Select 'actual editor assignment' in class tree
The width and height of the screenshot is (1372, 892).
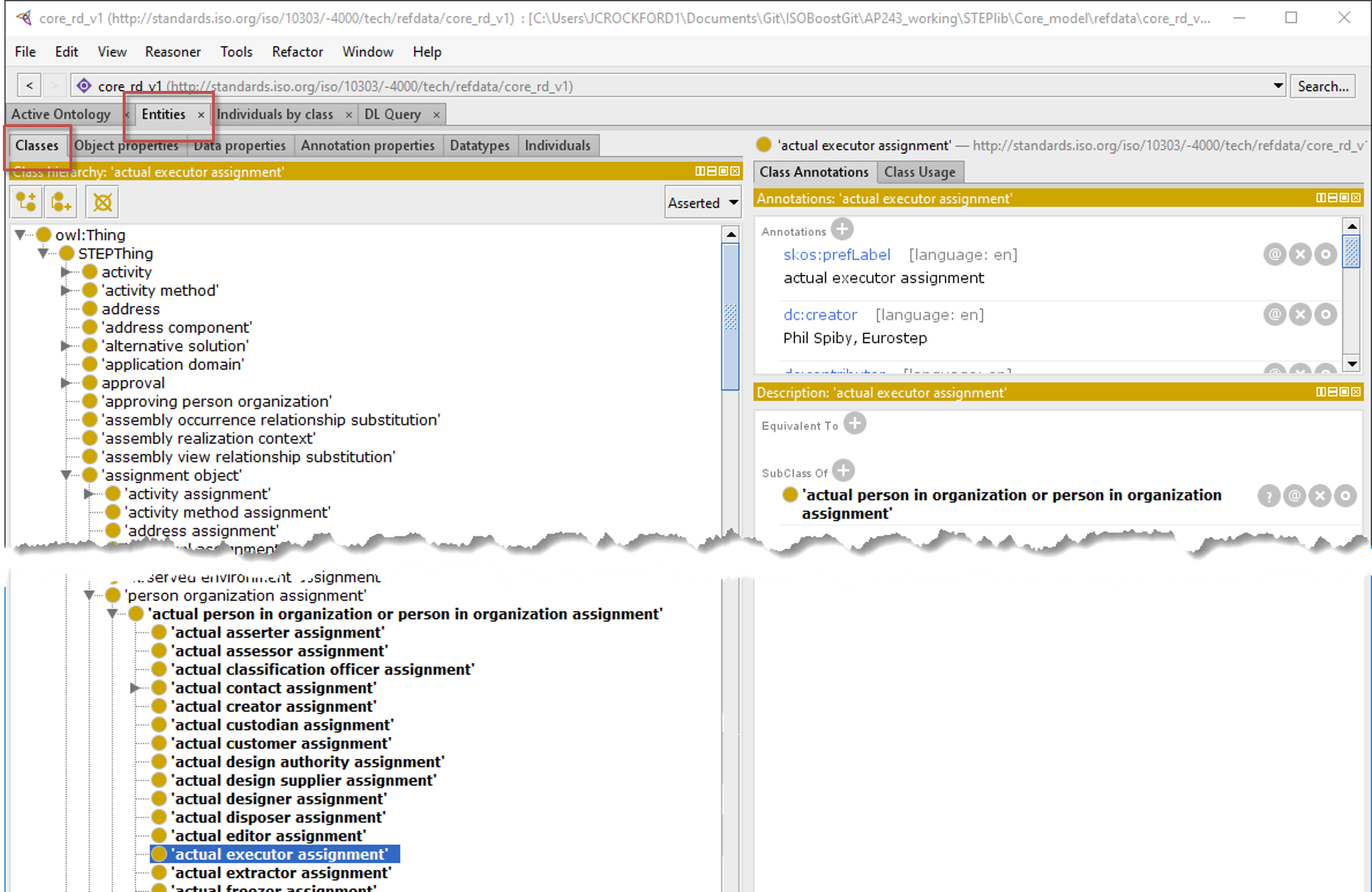(x=268, y=836)
